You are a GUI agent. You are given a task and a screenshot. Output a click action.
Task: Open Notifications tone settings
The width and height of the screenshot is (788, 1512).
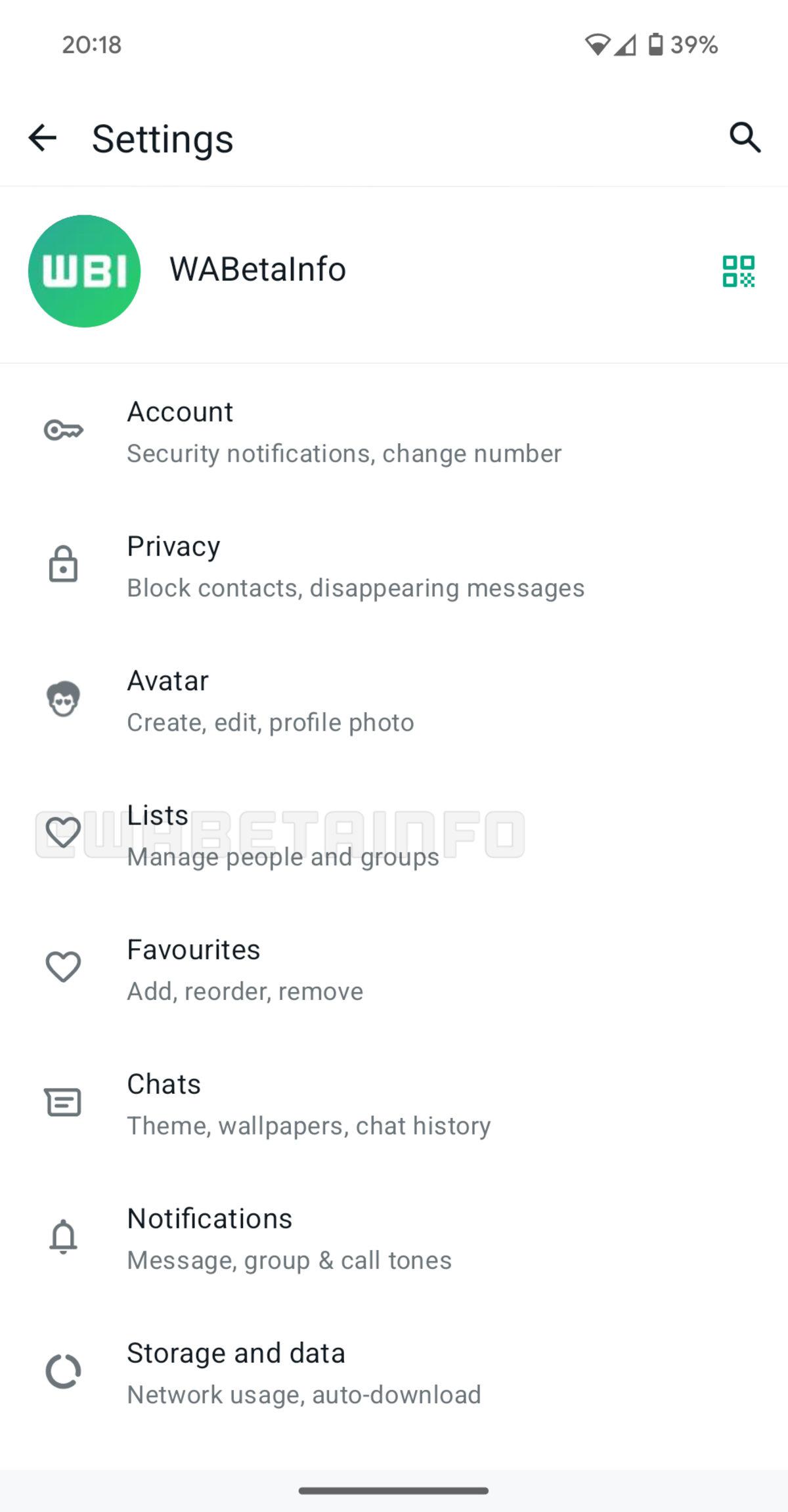point(289,1239)
